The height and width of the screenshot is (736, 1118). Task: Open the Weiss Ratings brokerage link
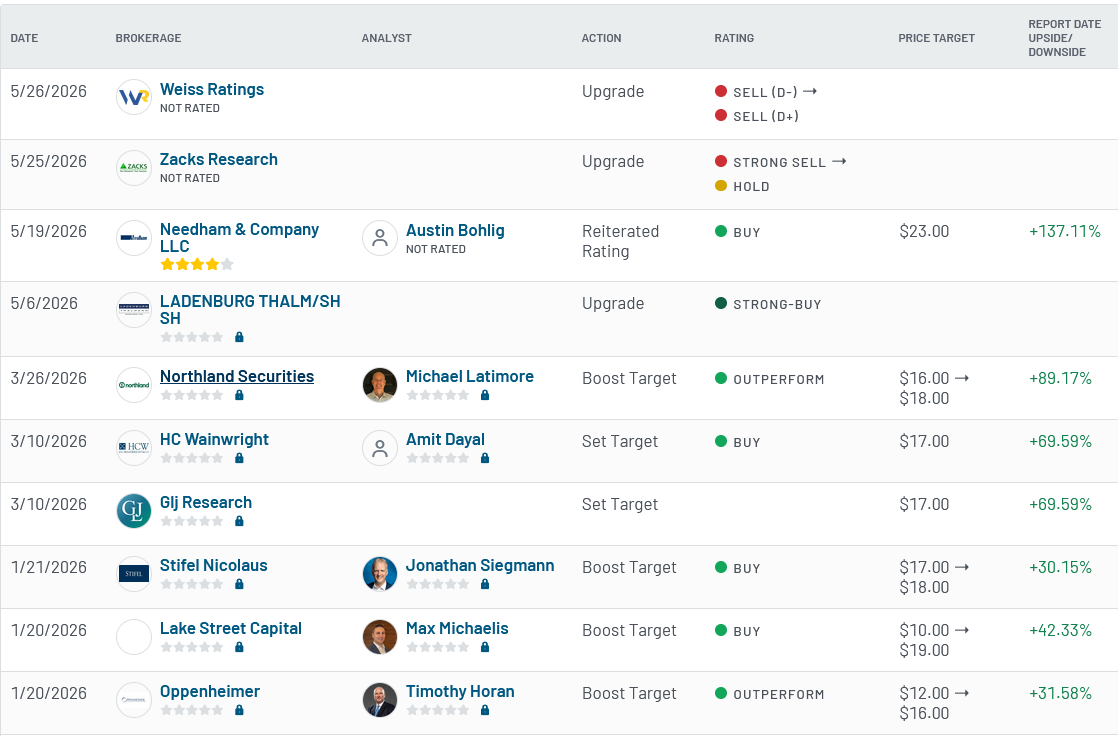212,89
